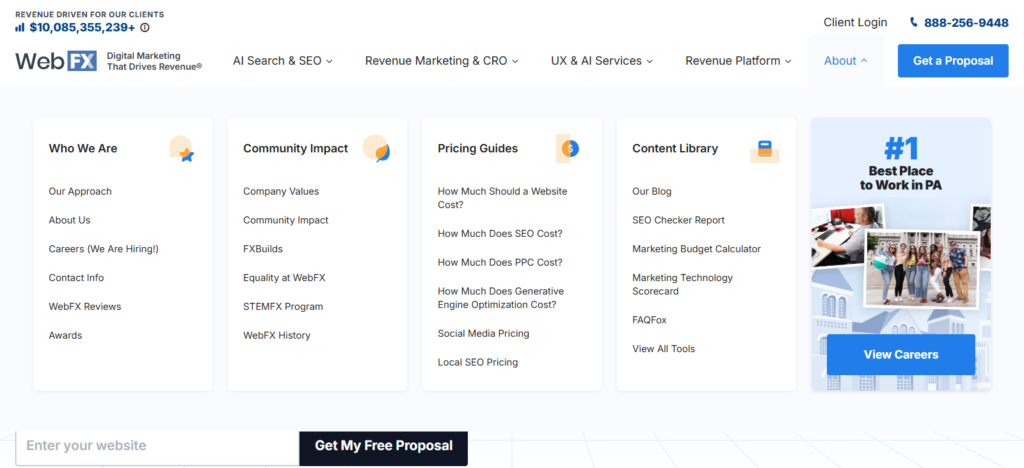
Task: Click the WebFX logo
Action: tap(56, 61)
